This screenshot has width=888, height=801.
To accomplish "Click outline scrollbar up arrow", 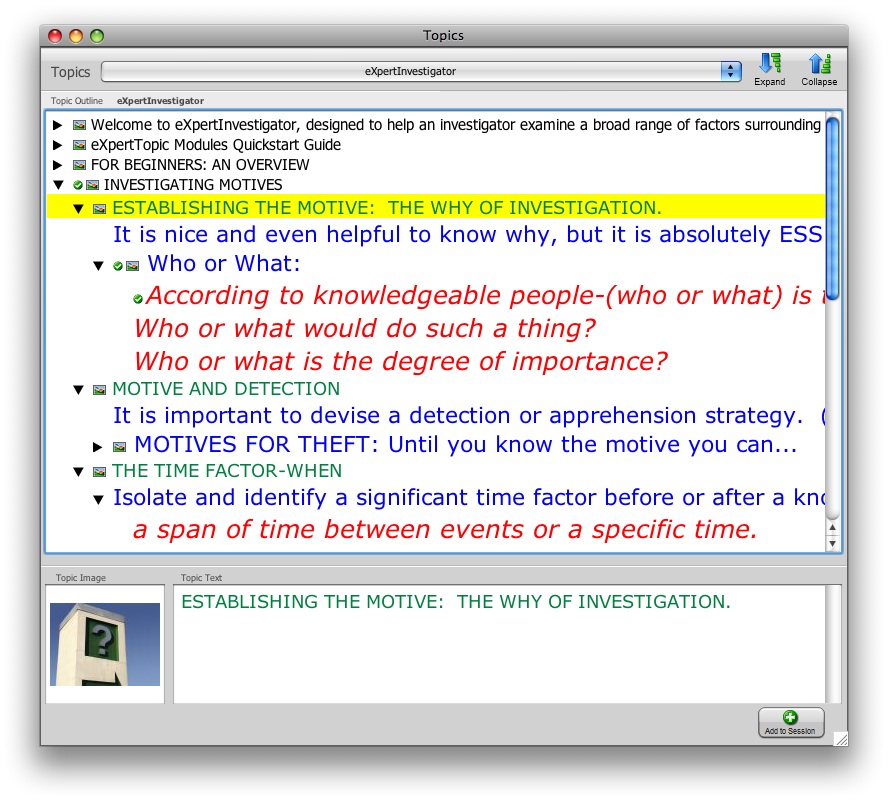I will (832, 527).
